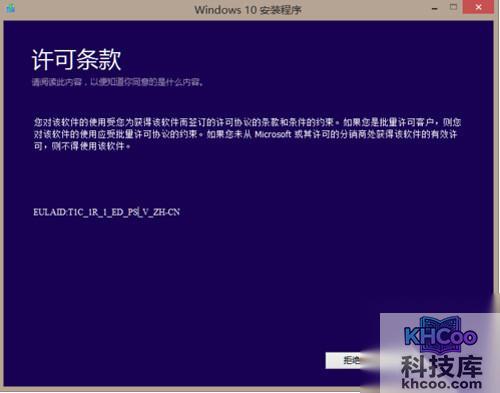This screenshot has height=393, width=500.
Task: Click the 'Windows 10 安装程序' title text
Action: pos(248,10)
